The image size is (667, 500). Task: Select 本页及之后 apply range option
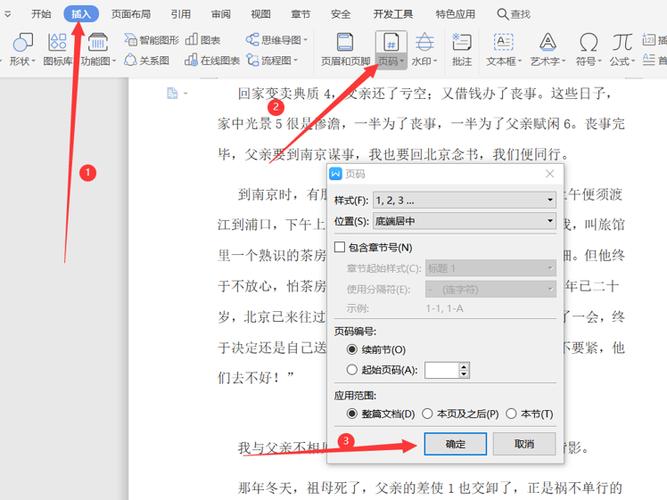pyautogui.click(x=427, y=414)
